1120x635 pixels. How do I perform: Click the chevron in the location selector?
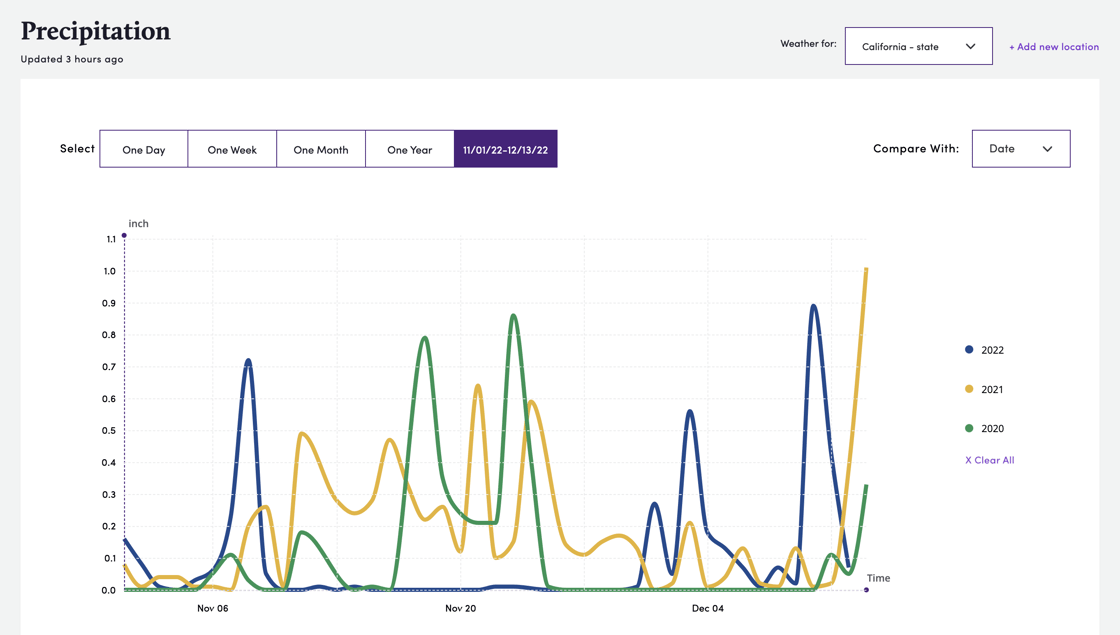[x=970, y=46]
